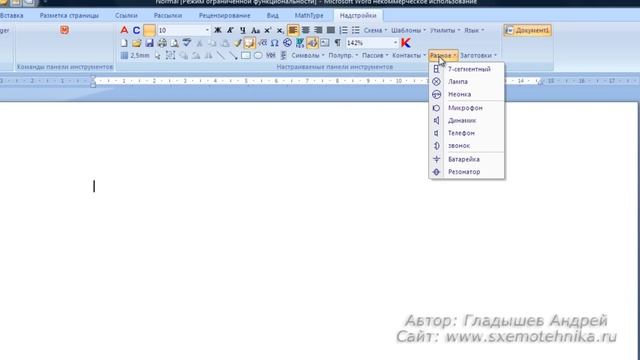The image size is (640, 360).
Task: Click the blue circular globe icon
Action: [287, 43]
